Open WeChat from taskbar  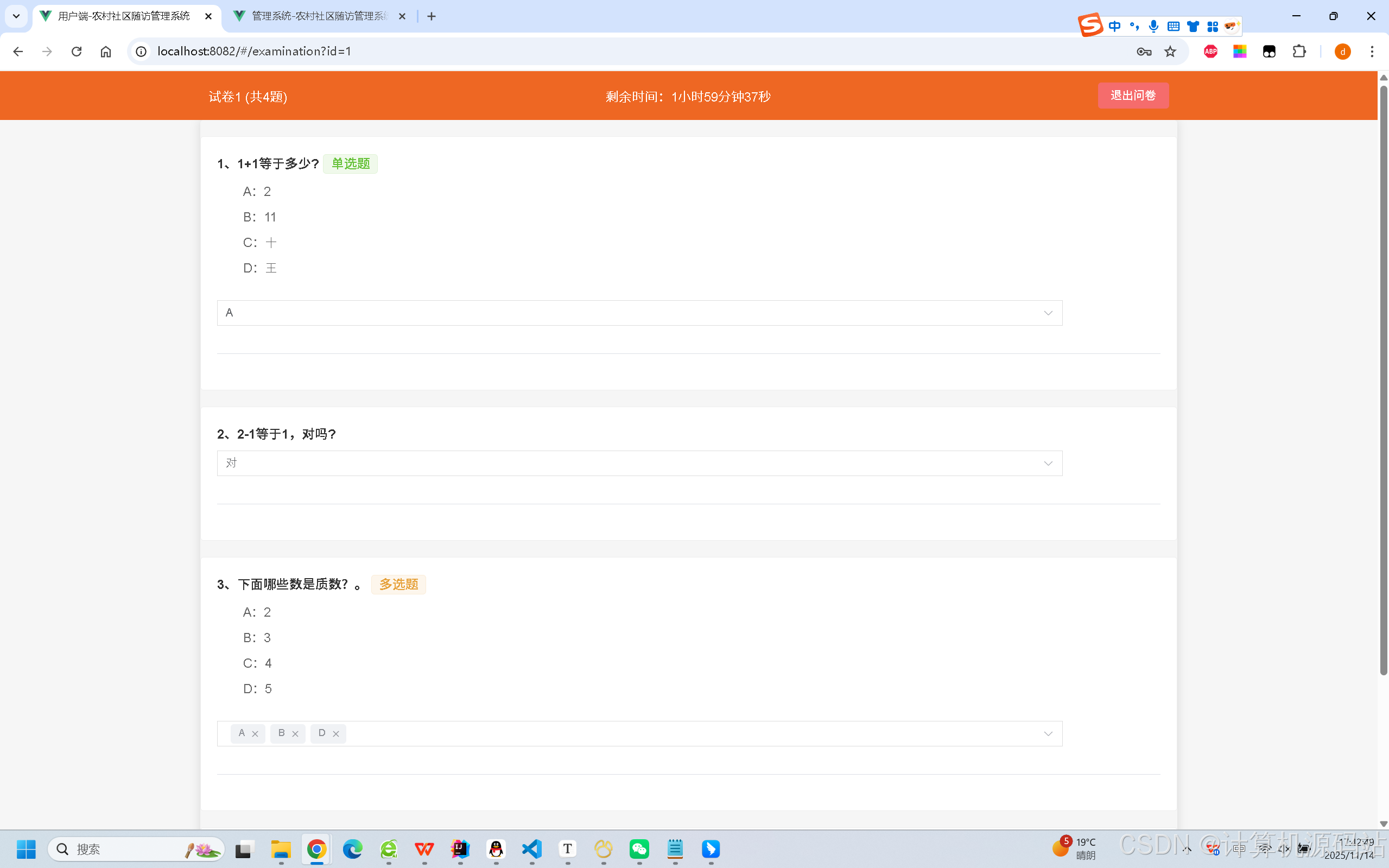click(x=639, y=849)
